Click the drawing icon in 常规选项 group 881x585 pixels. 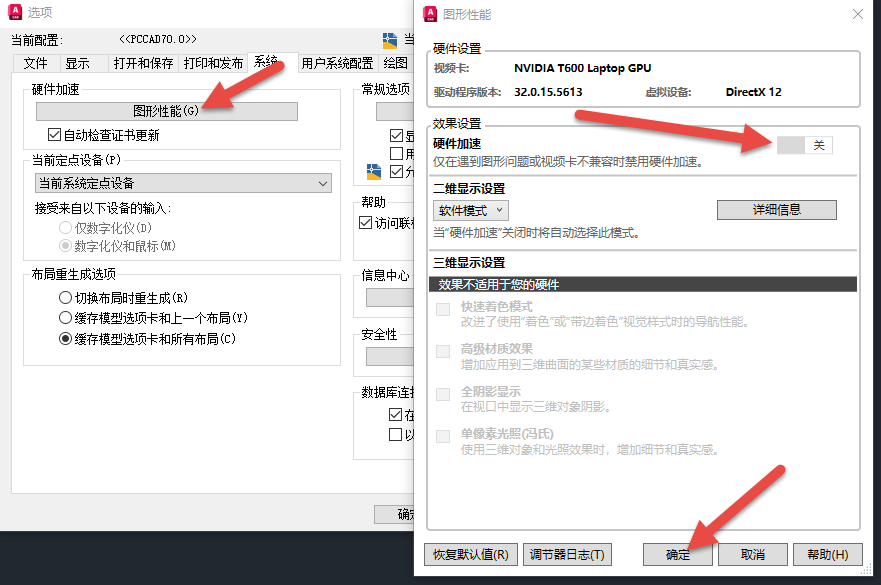[x=375, y=171]
